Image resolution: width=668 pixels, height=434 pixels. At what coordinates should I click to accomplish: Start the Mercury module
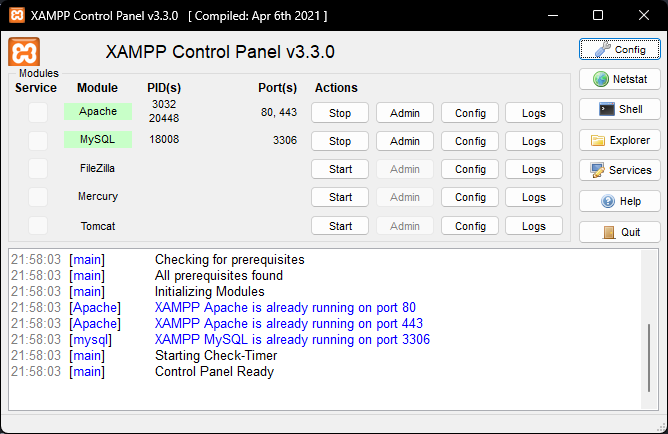tap(340, 197)
